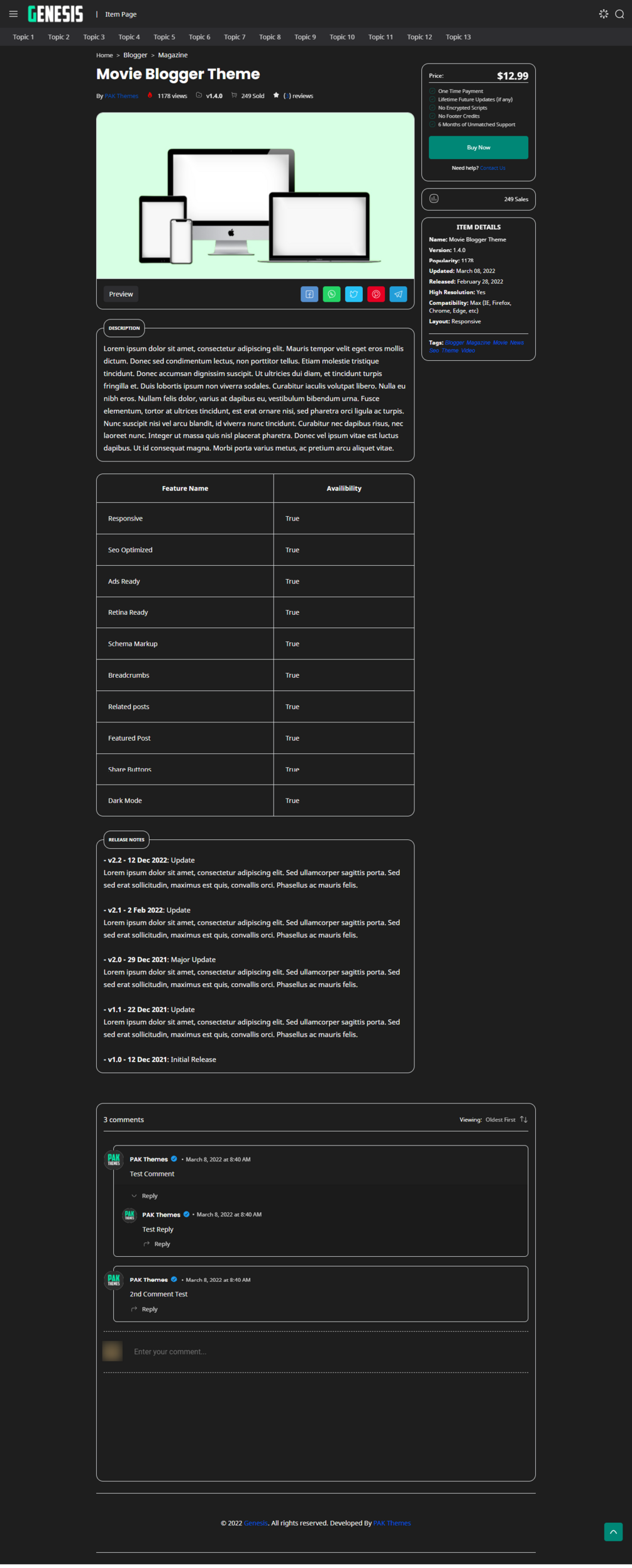Screen dimensions: 632x1568
Task: Click the back-to-top arrow button
Action: 613,1532
